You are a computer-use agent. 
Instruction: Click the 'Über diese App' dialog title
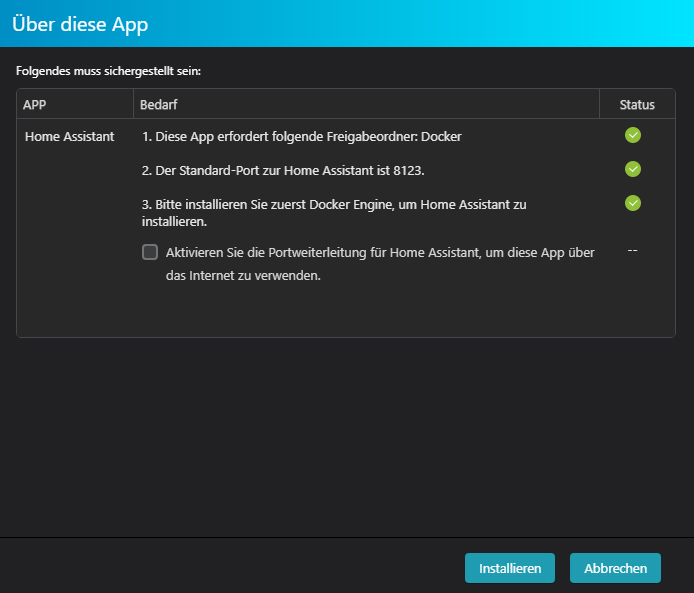pos(80,24)
